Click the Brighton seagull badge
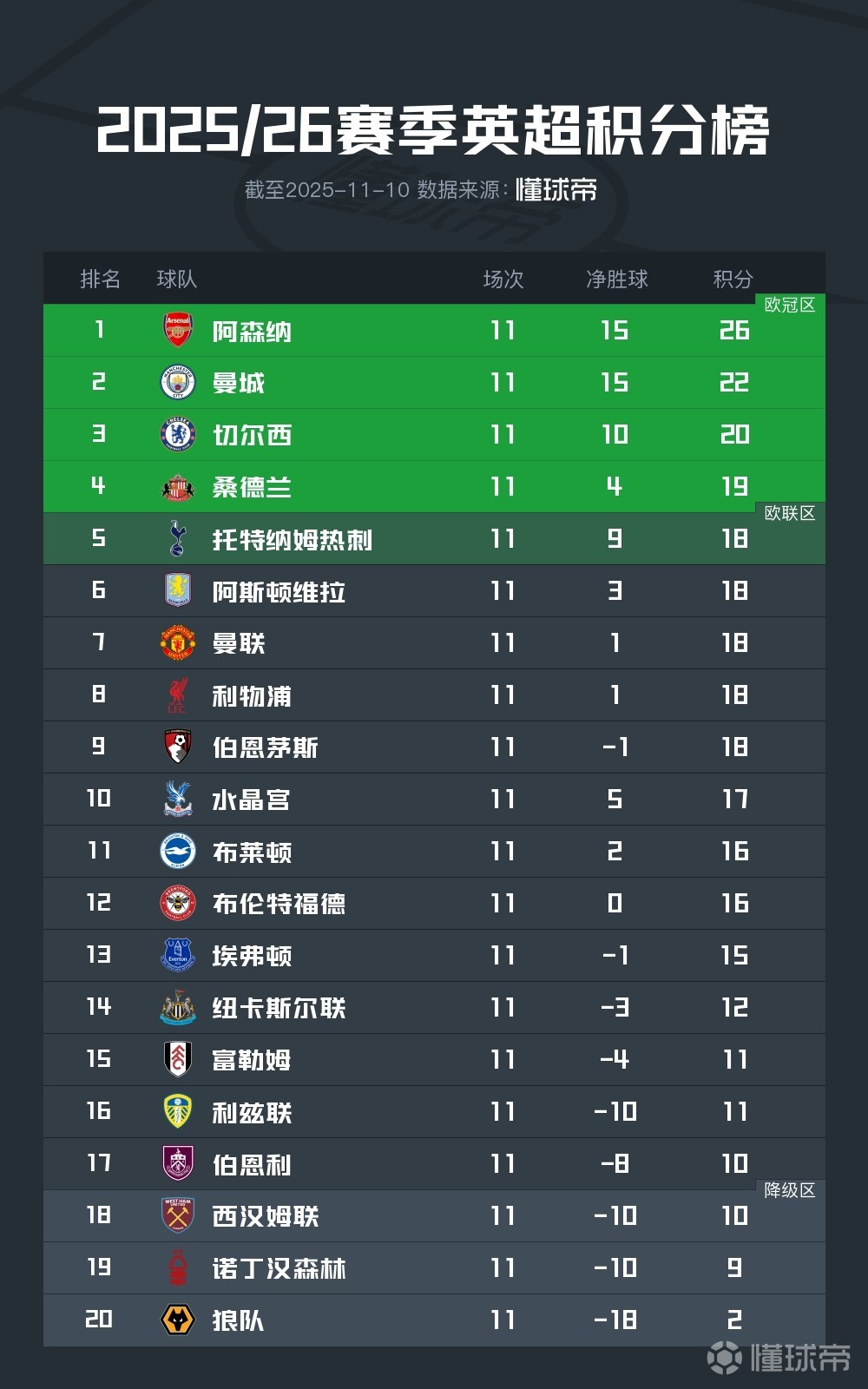The image size is (868, 1389). point(178,851)
